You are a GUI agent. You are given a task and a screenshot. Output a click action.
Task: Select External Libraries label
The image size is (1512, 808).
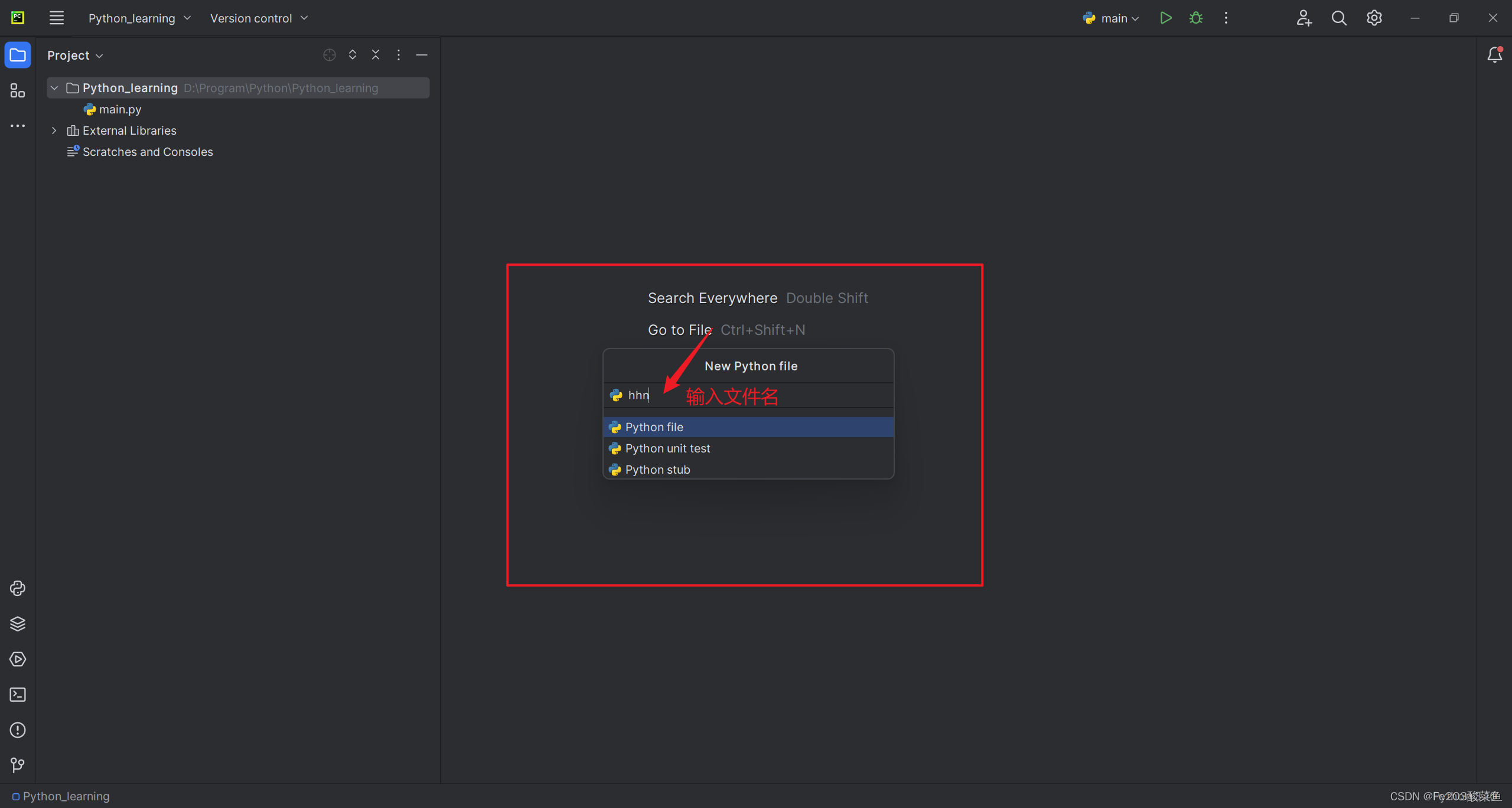click(129, 131)
